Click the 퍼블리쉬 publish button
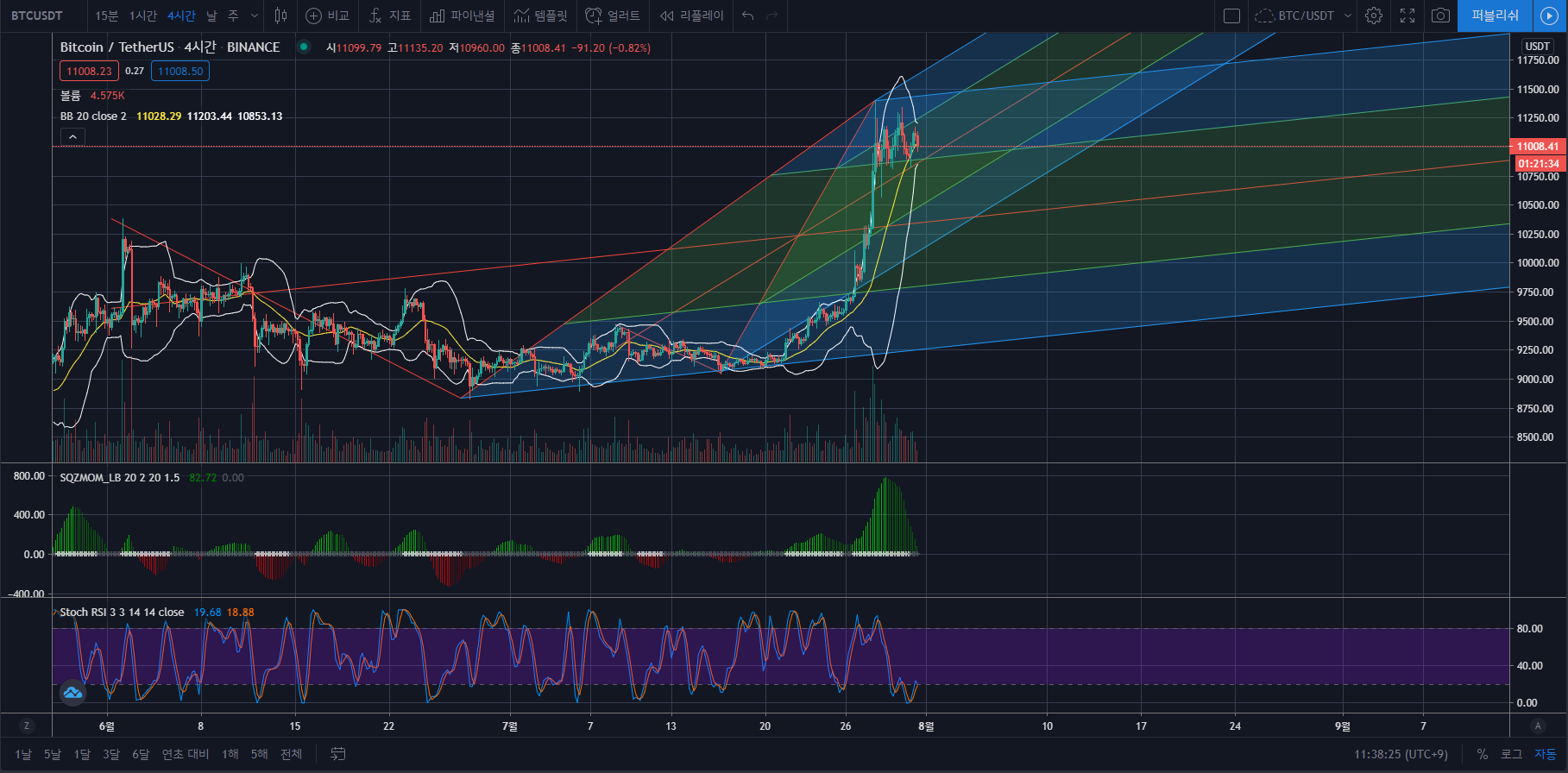Image resolution: width=1568 pixels, height=773 pixels. pyautogui.click(x=1496, y=16)
